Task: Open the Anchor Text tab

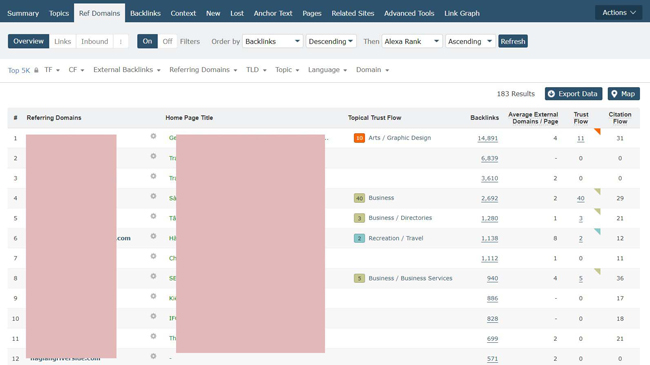Action: point(273,13)
